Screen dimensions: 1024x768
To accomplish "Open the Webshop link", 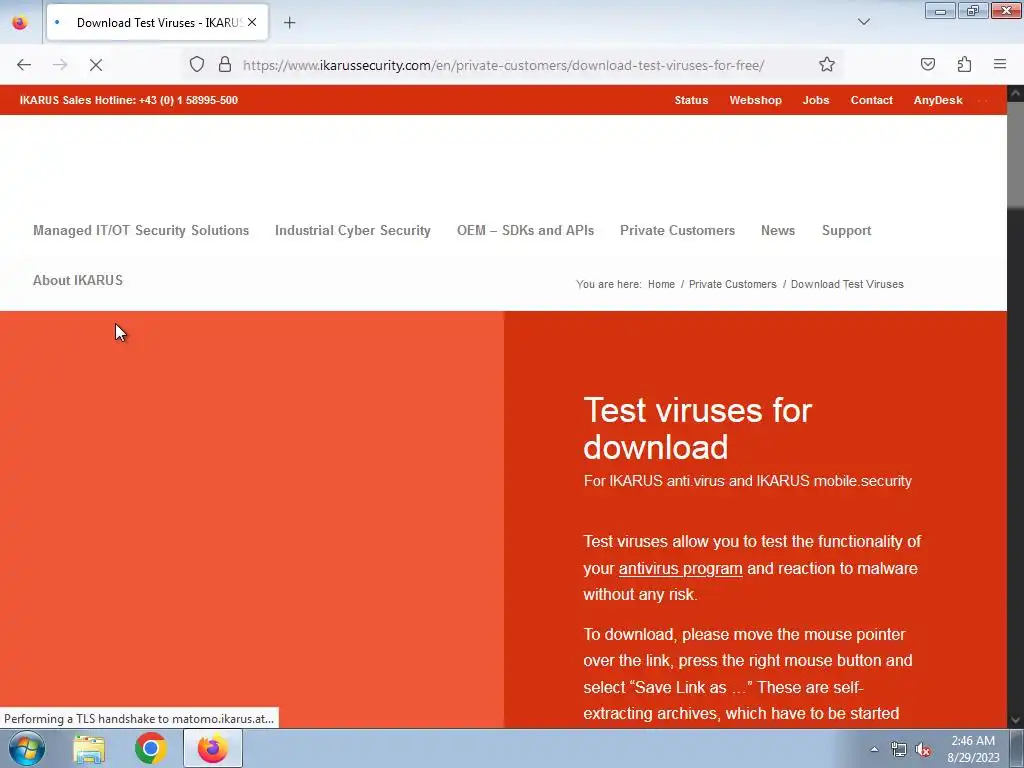I will [755, 100].
